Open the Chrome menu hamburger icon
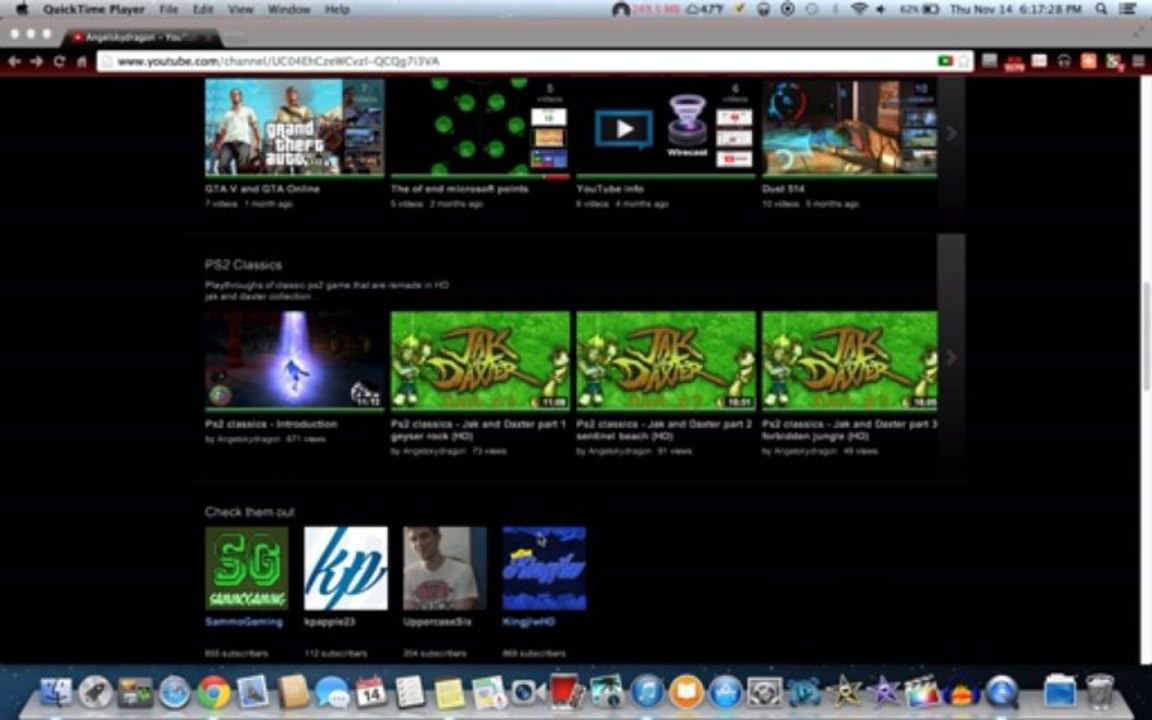Image resolution: width=1152 pixels, height=720 pixels. tap(1139, 61)
